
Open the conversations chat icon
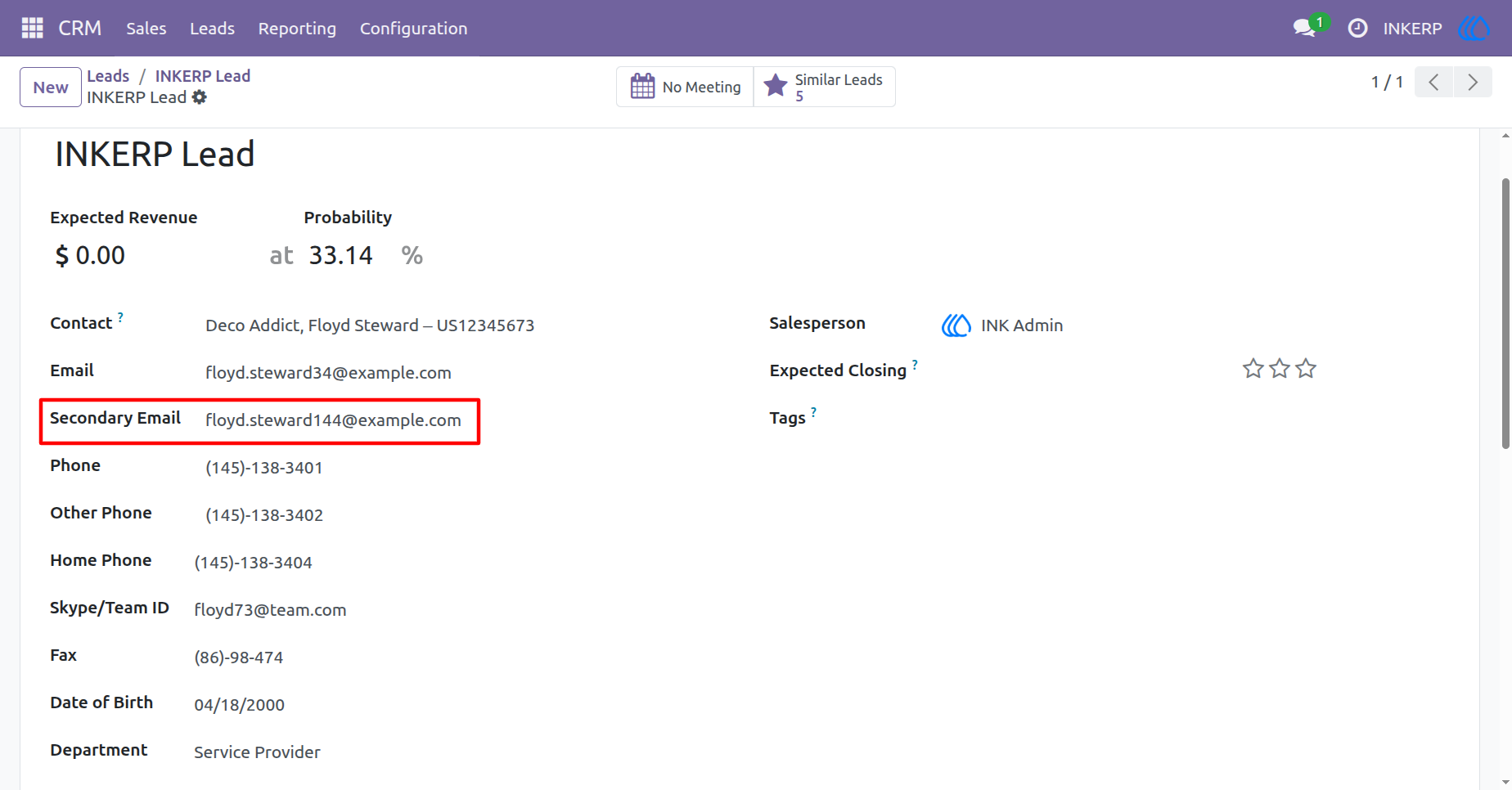click(1304, 28)
